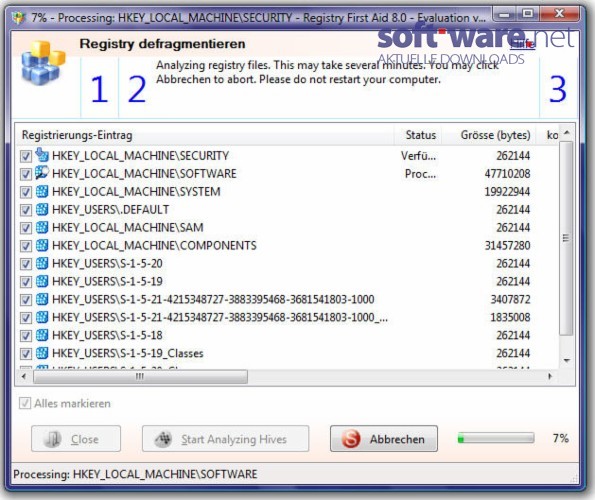Click the HKEY_USERS\S-1-5-19 hive icon
The image size is (595, 500).
(42, 281)
